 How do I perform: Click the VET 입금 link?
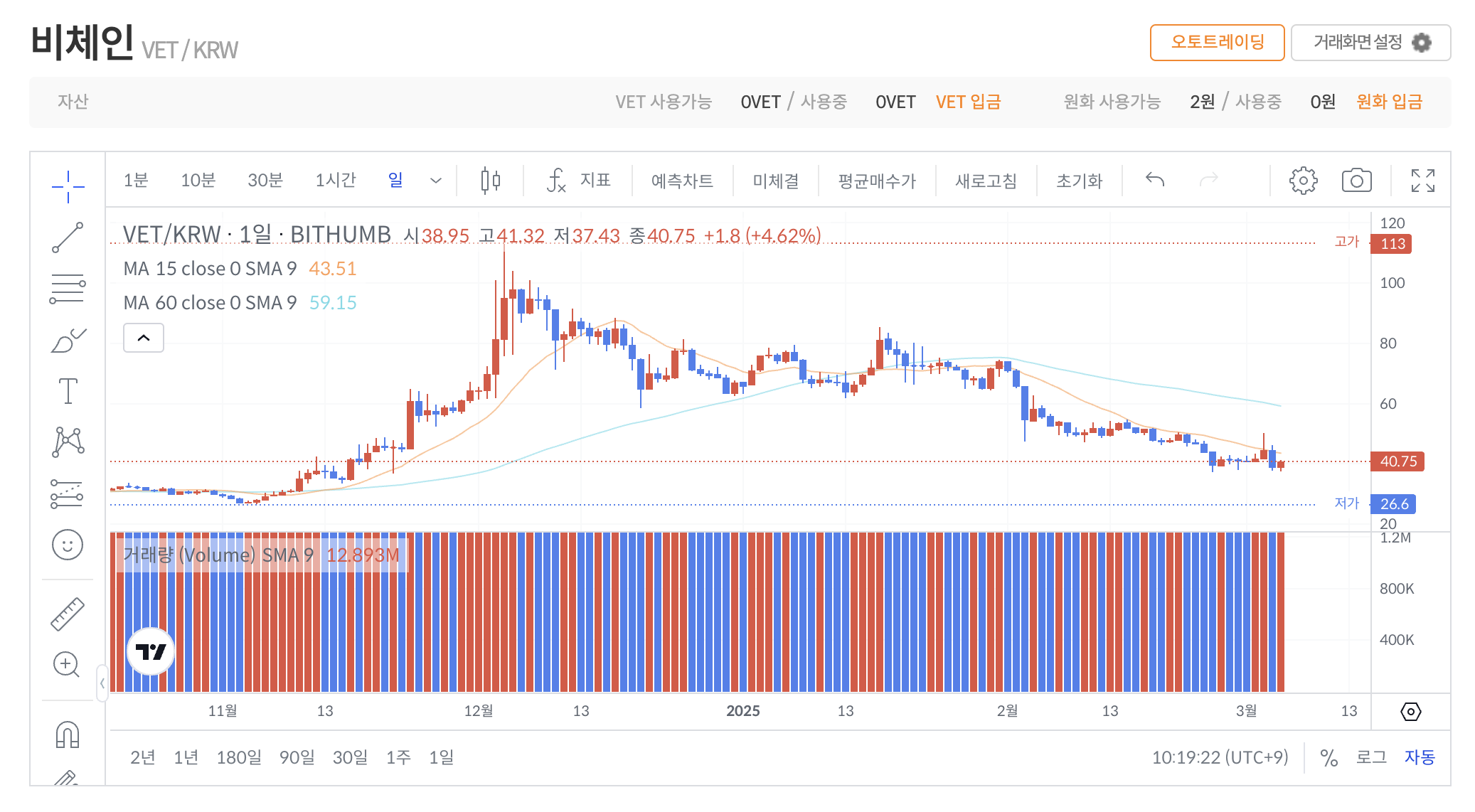(968, 102)
